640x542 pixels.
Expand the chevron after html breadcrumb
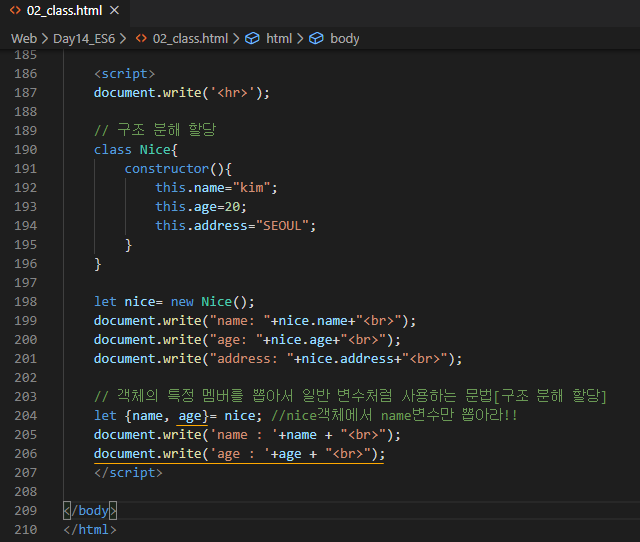click(x=300, y=39)
